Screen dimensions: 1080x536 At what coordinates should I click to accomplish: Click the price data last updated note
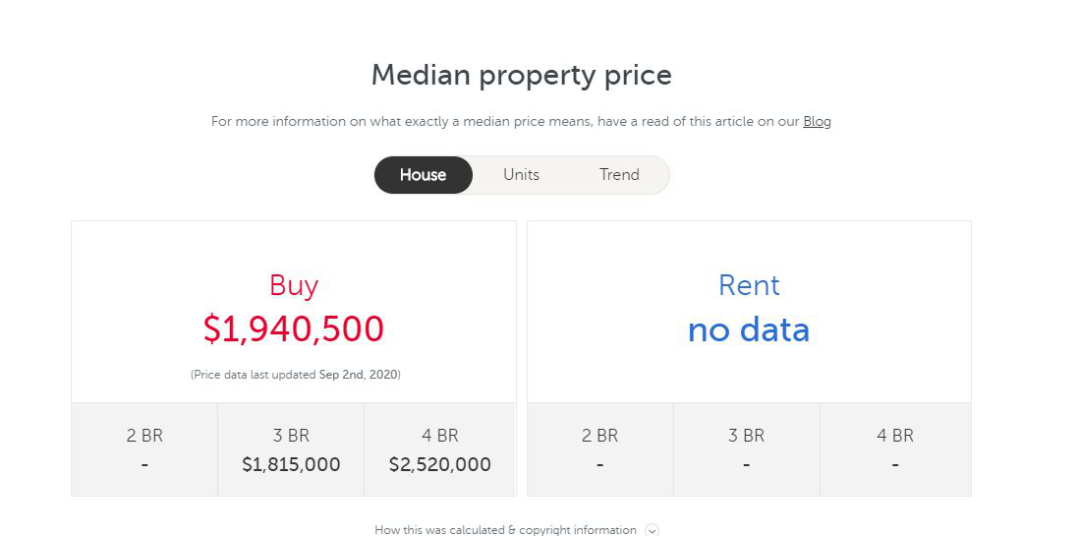click(x=295, y=375)
